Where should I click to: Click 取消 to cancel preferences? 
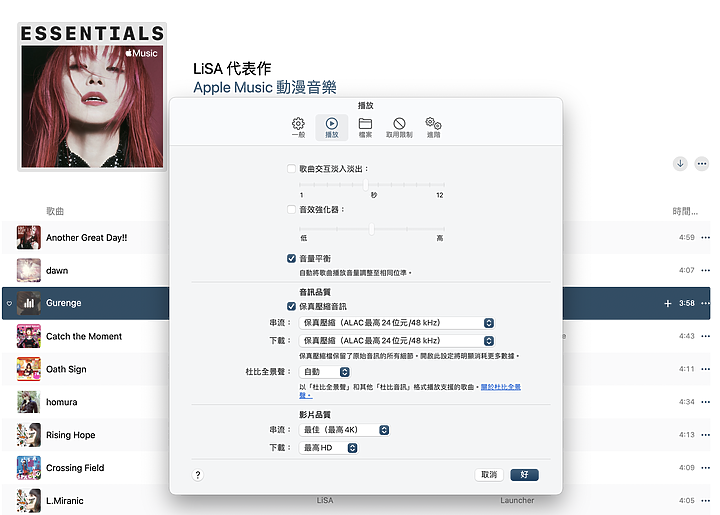(489, 475)
